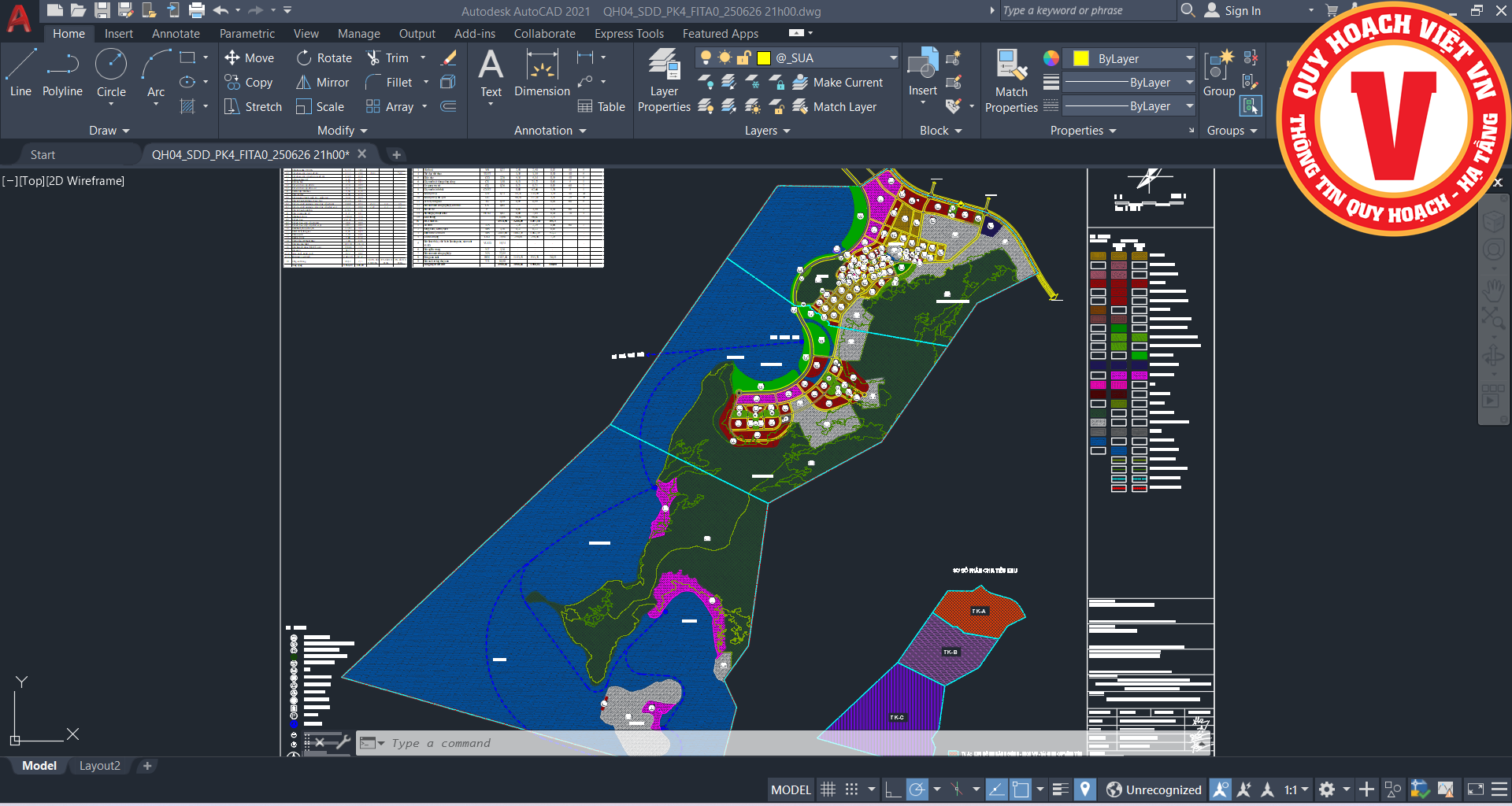
Task: Toggle snap mode in status bar
Action: coord(851,789)
